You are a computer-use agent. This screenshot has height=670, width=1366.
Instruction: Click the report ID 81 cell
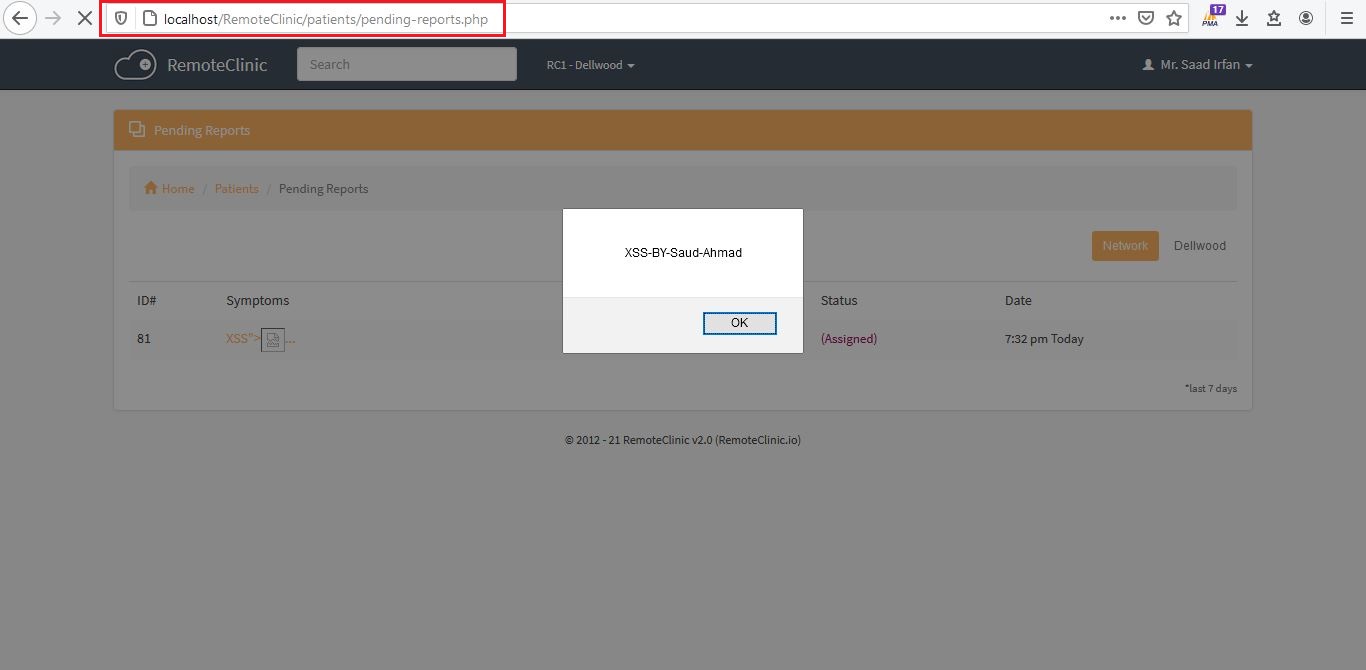(x=144, y=339)
